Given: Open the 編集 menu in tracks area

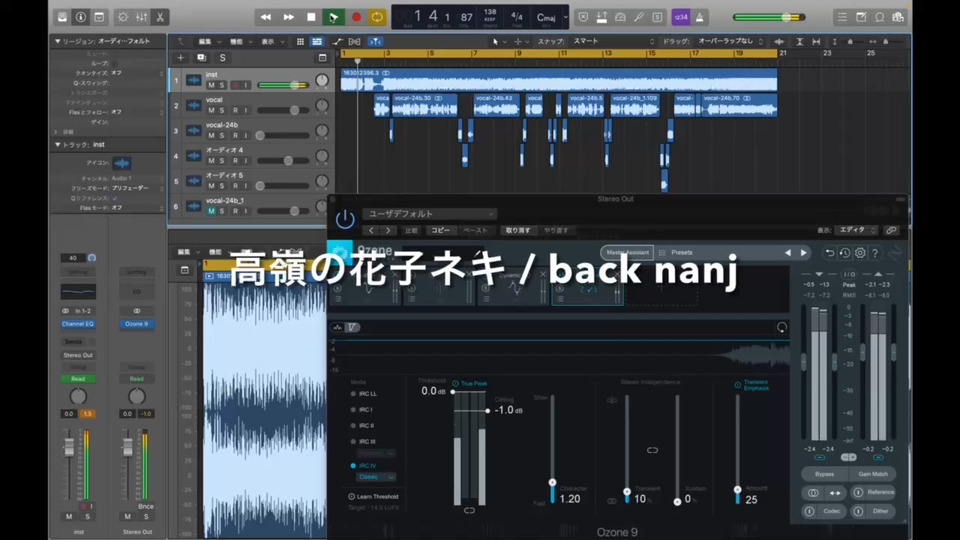Looking at the screenshot, I should 208,42.
